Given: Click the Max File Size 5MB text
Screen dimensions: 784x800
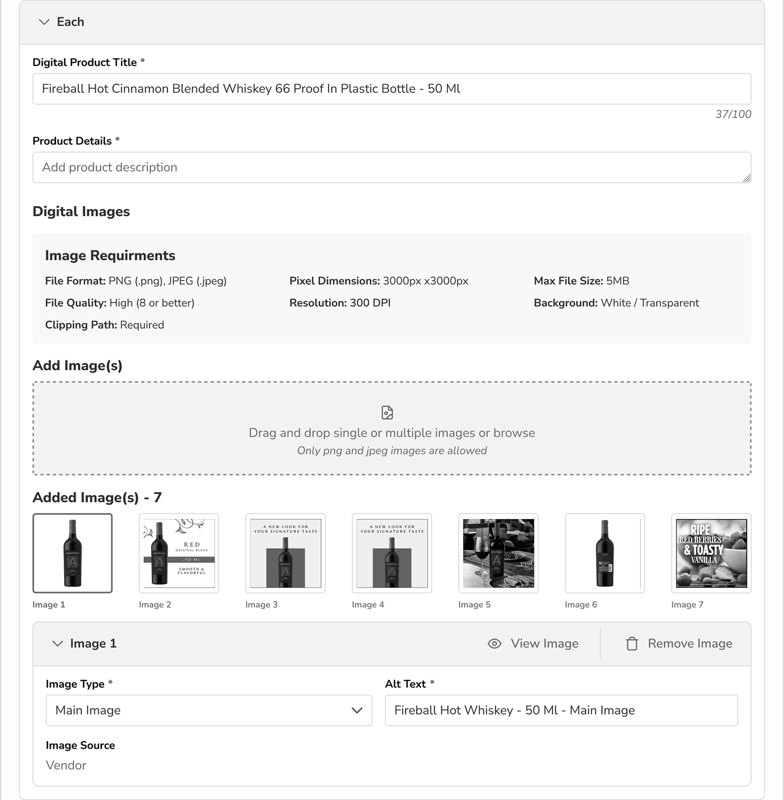Looking at the screenshot, I should (x=581, y=281).
